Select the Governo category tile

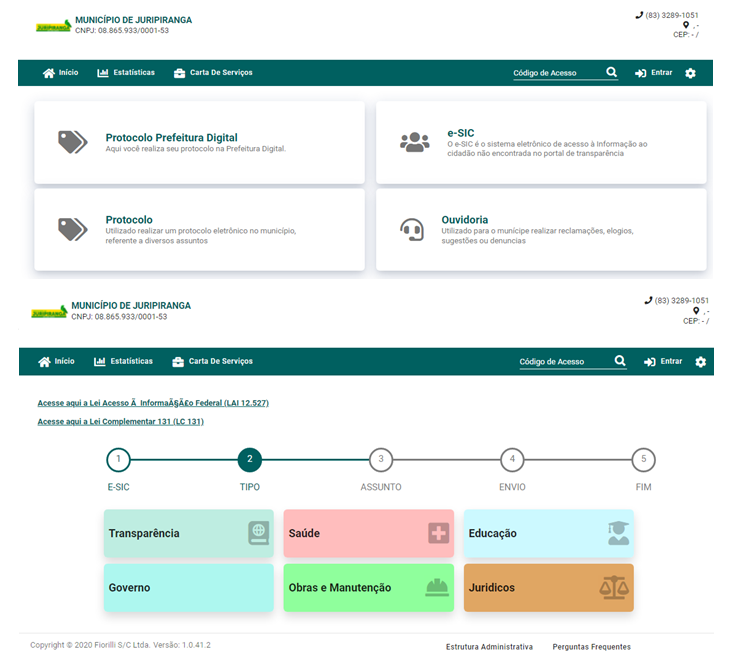pos(188,588)
